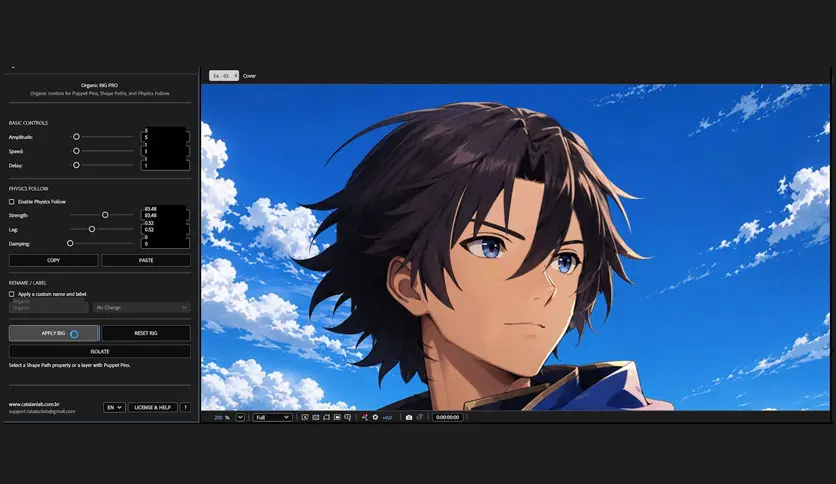Click the fast previews viewer icon

coord(305,417)
